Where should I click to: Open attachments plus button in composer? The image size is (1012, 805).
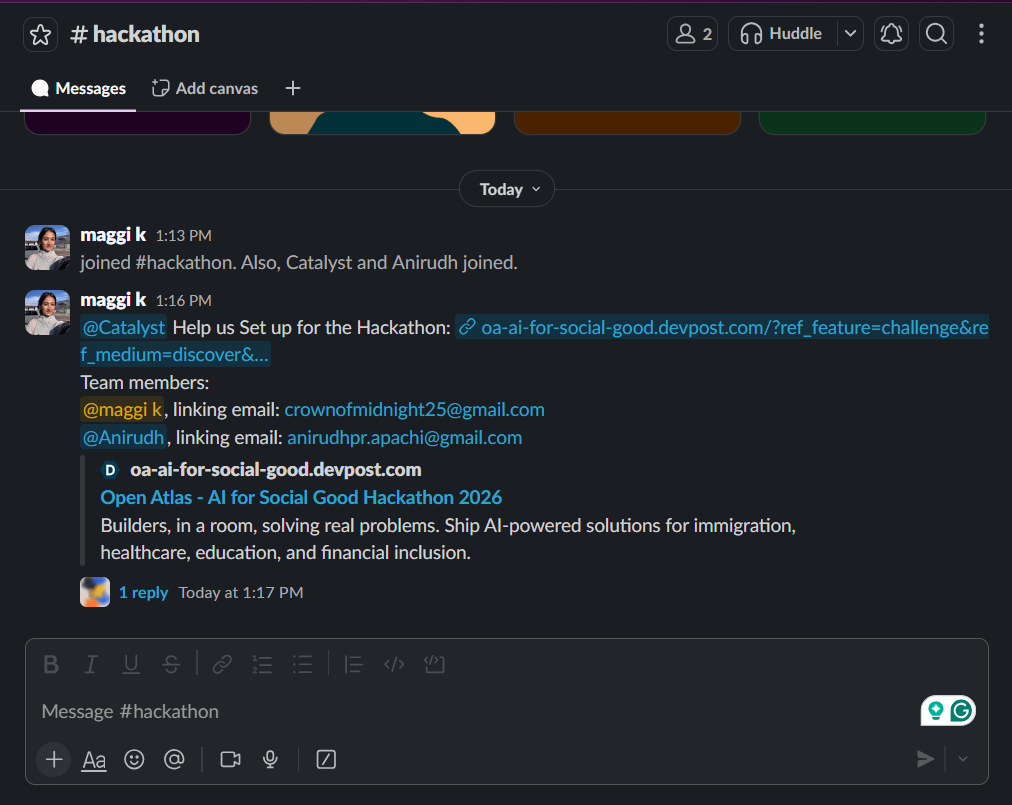(54, 759)
